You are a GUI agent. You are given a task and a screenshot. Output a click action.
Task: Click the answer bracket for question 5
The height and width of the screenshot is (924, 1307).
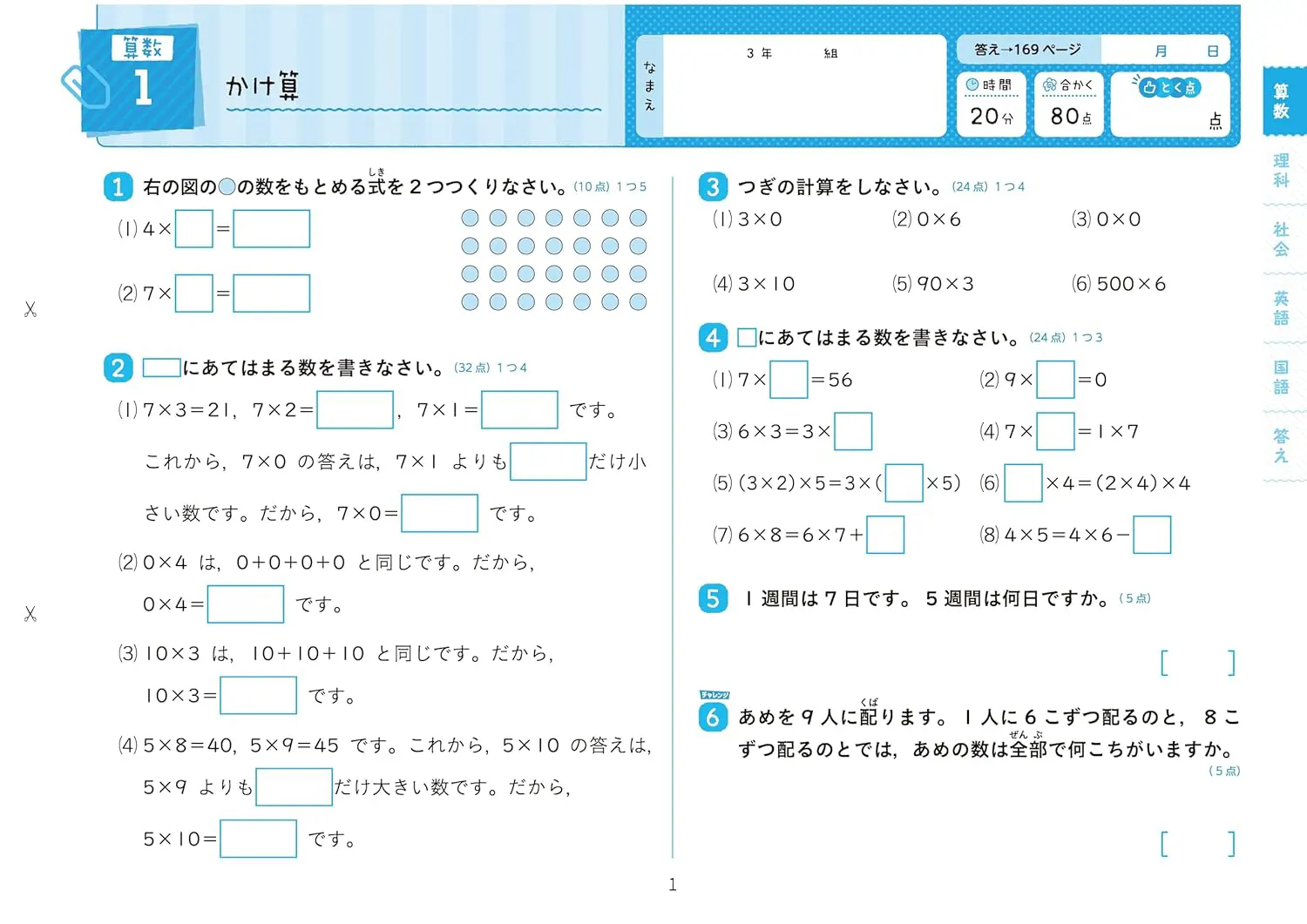coord(1198,663)
